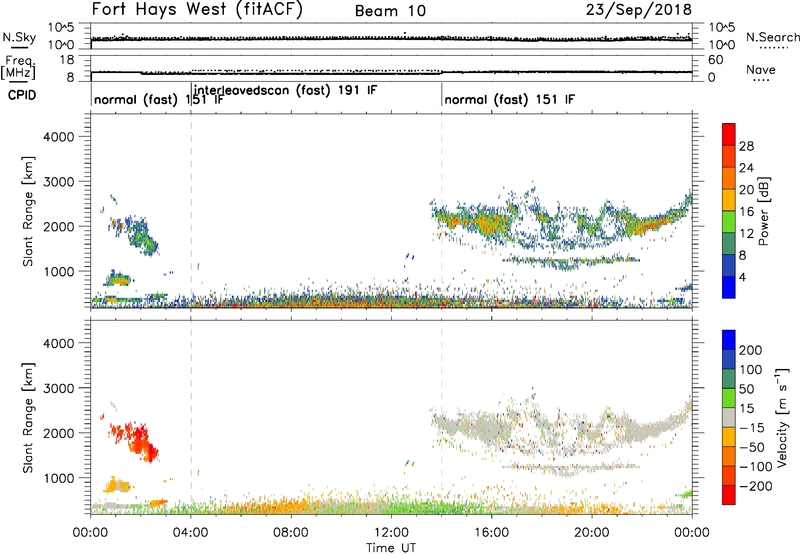The image size is (800, 554).
Task: Click the '2000' range tick in velocity panel
Action: coord(58,433)
